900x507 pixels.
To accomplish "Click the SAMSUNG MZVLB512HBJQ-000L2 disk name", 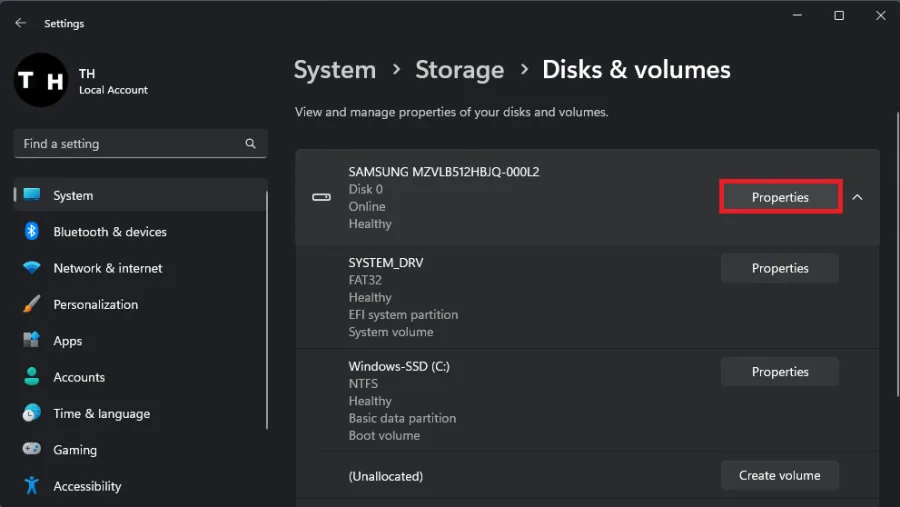I will click(444, 172).
